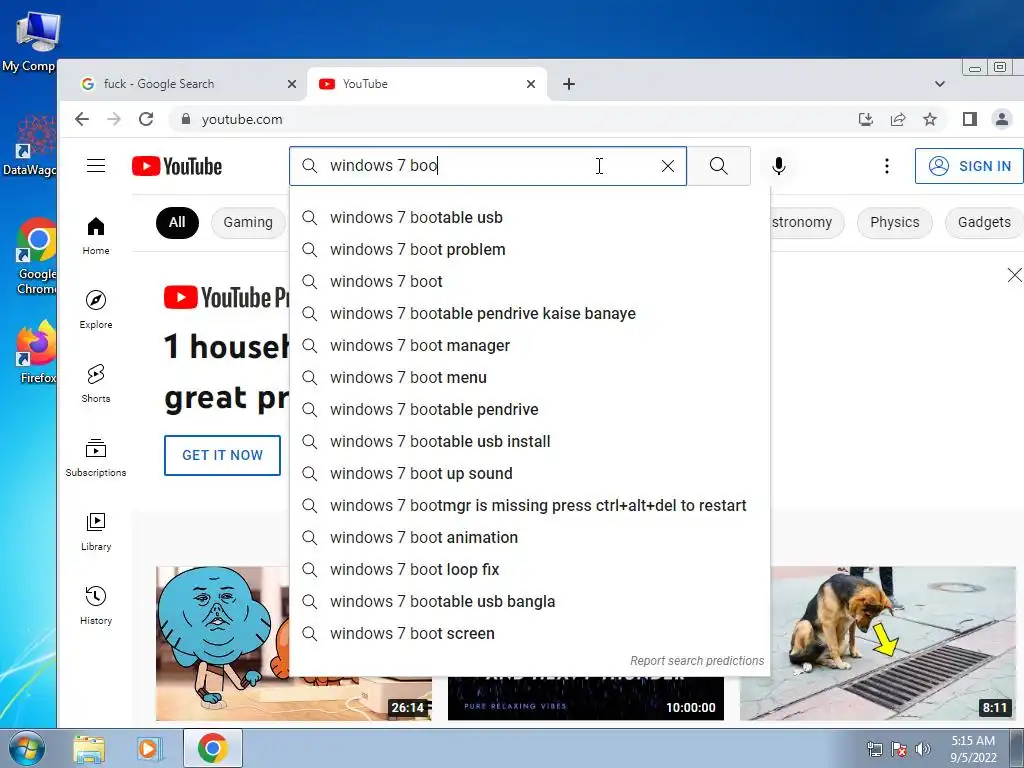The image size is (1024, 768).
Task: Start voice search with the microphone icon
Action: 778,166
